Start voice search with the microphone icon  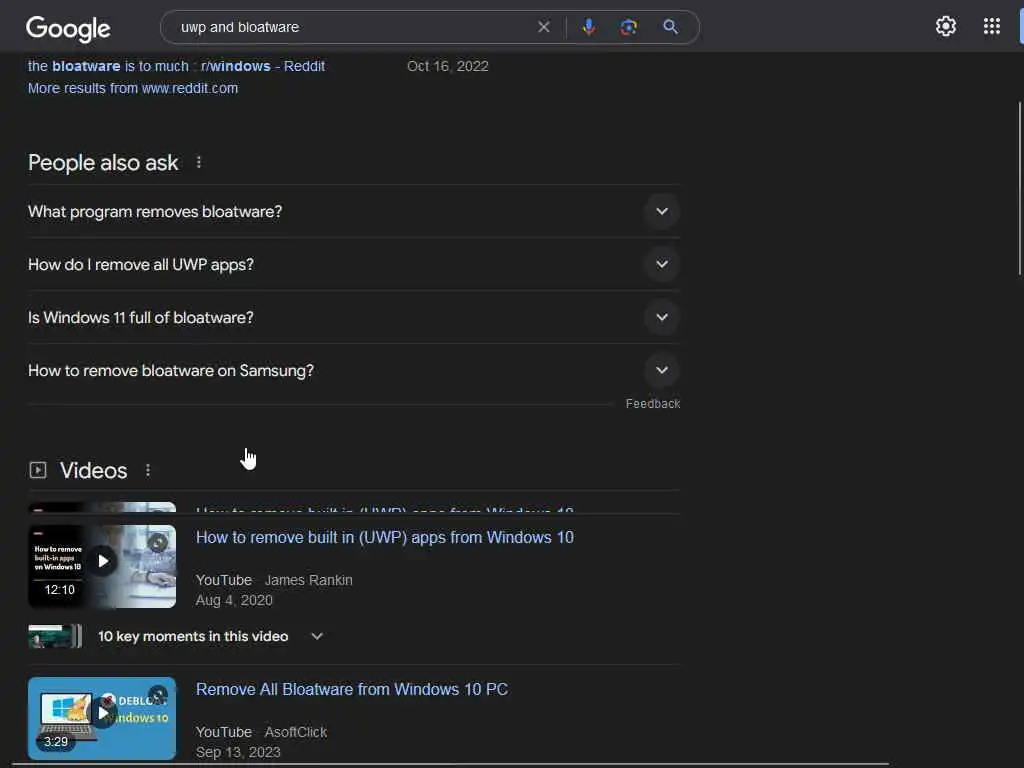588,27
